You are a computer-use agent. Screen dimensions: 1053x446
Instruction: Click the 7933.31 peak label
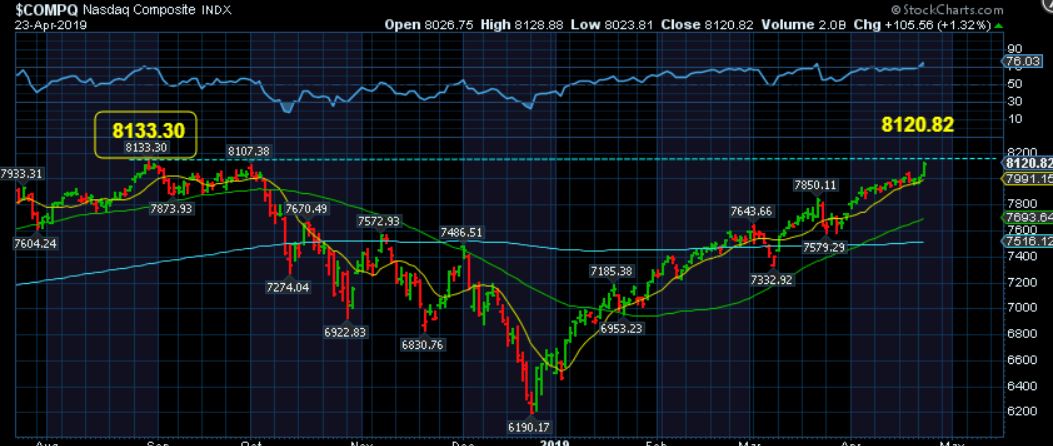tap(21, 174)
